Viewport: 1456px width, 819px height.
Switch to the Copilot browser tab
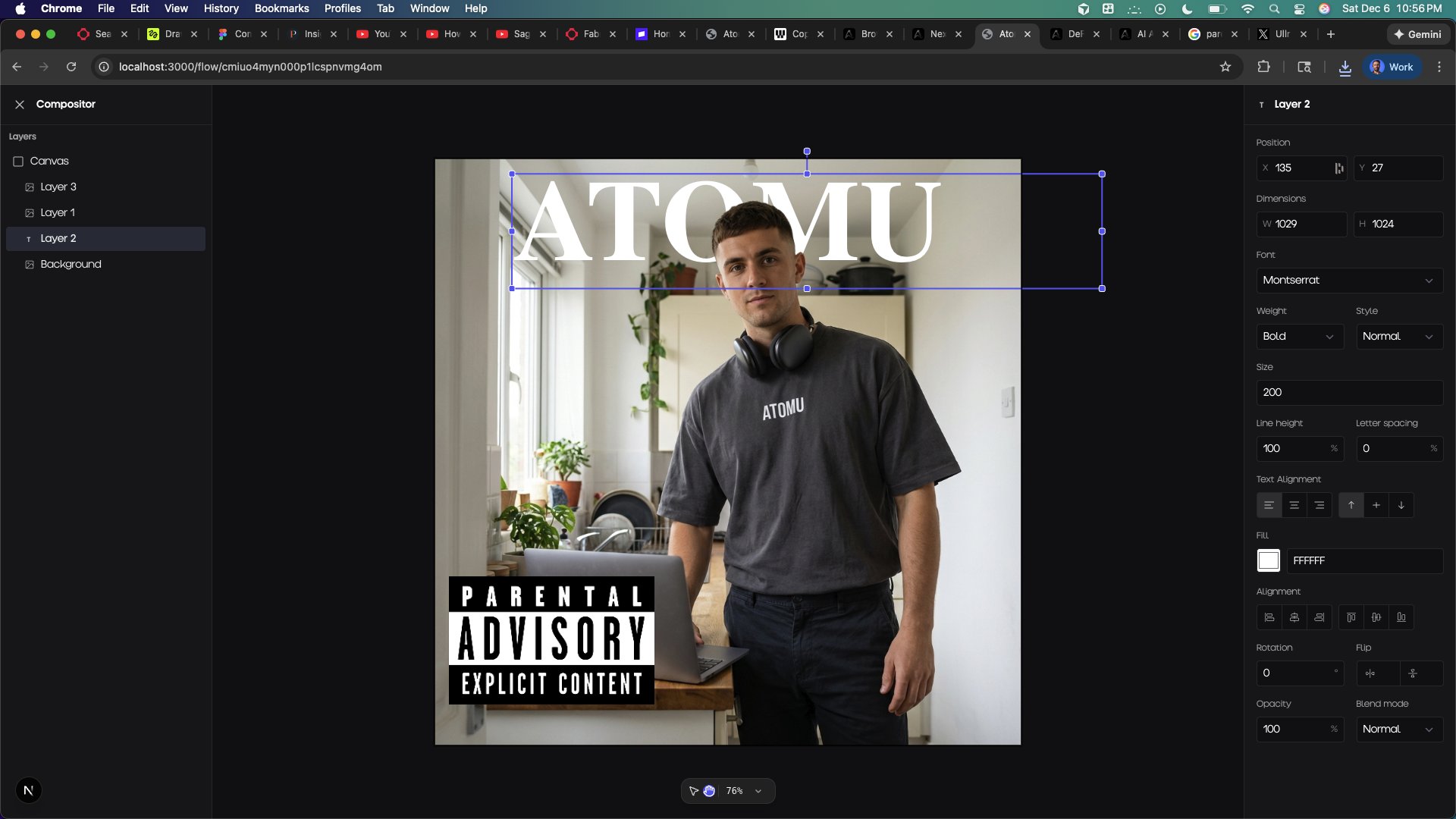[792, 34]
